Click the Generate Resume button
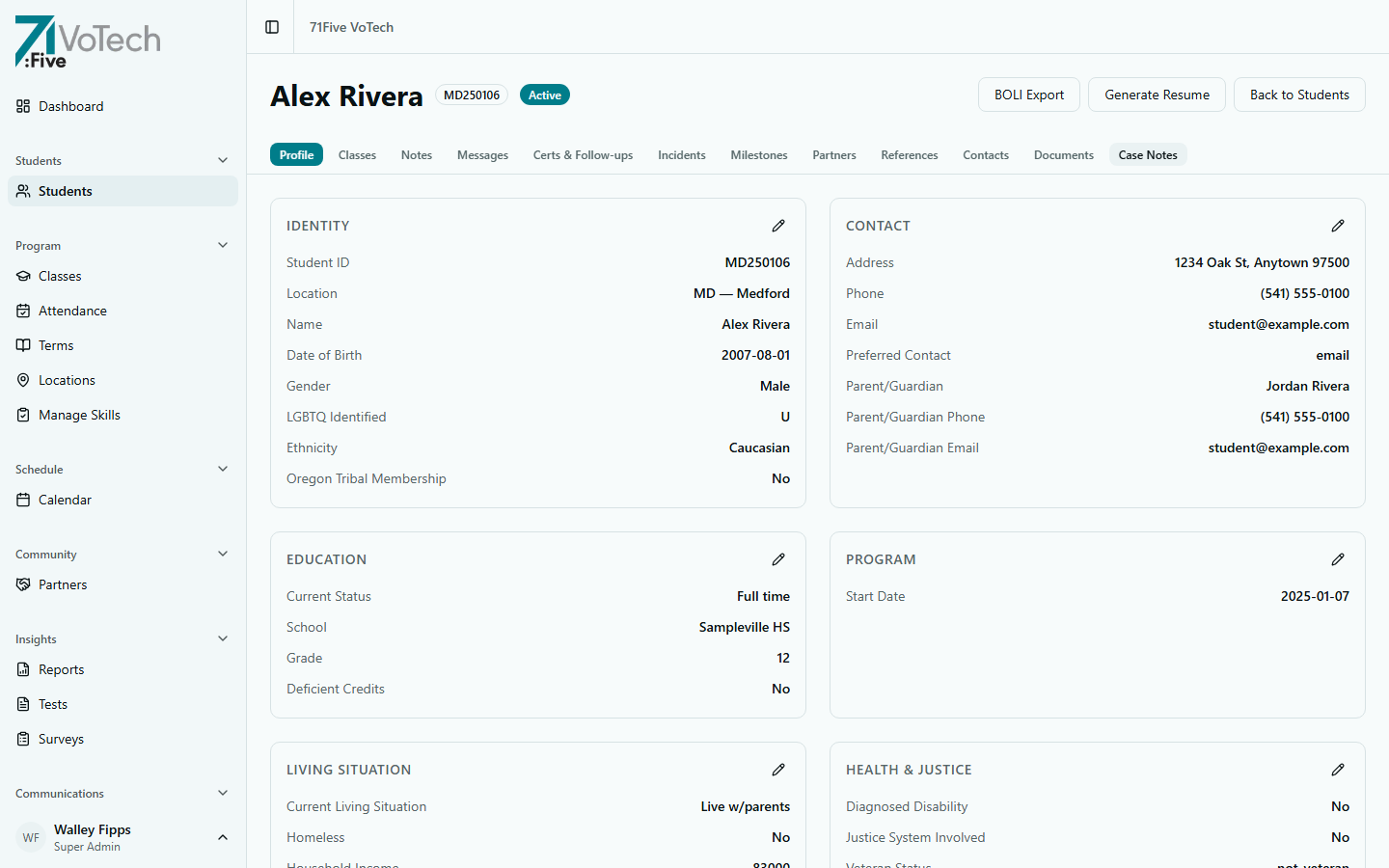The image size is (1389, 868). click(x=1157, y=95)
